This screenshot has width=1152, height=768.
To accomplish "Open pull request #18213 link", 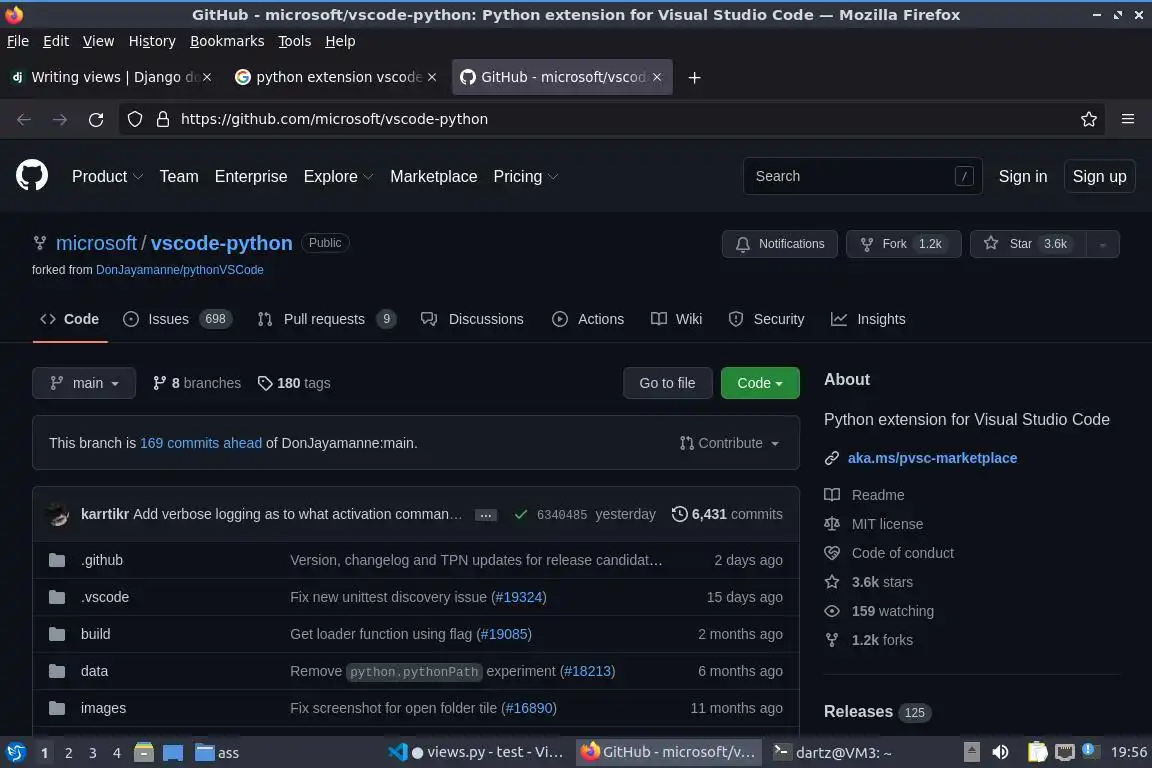I will point(588,671).
